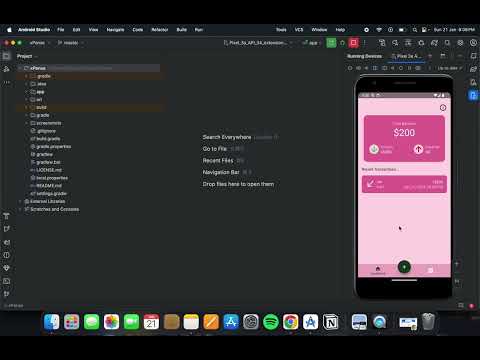Switch to the Pixel 3a device tab

coord(407,56)
